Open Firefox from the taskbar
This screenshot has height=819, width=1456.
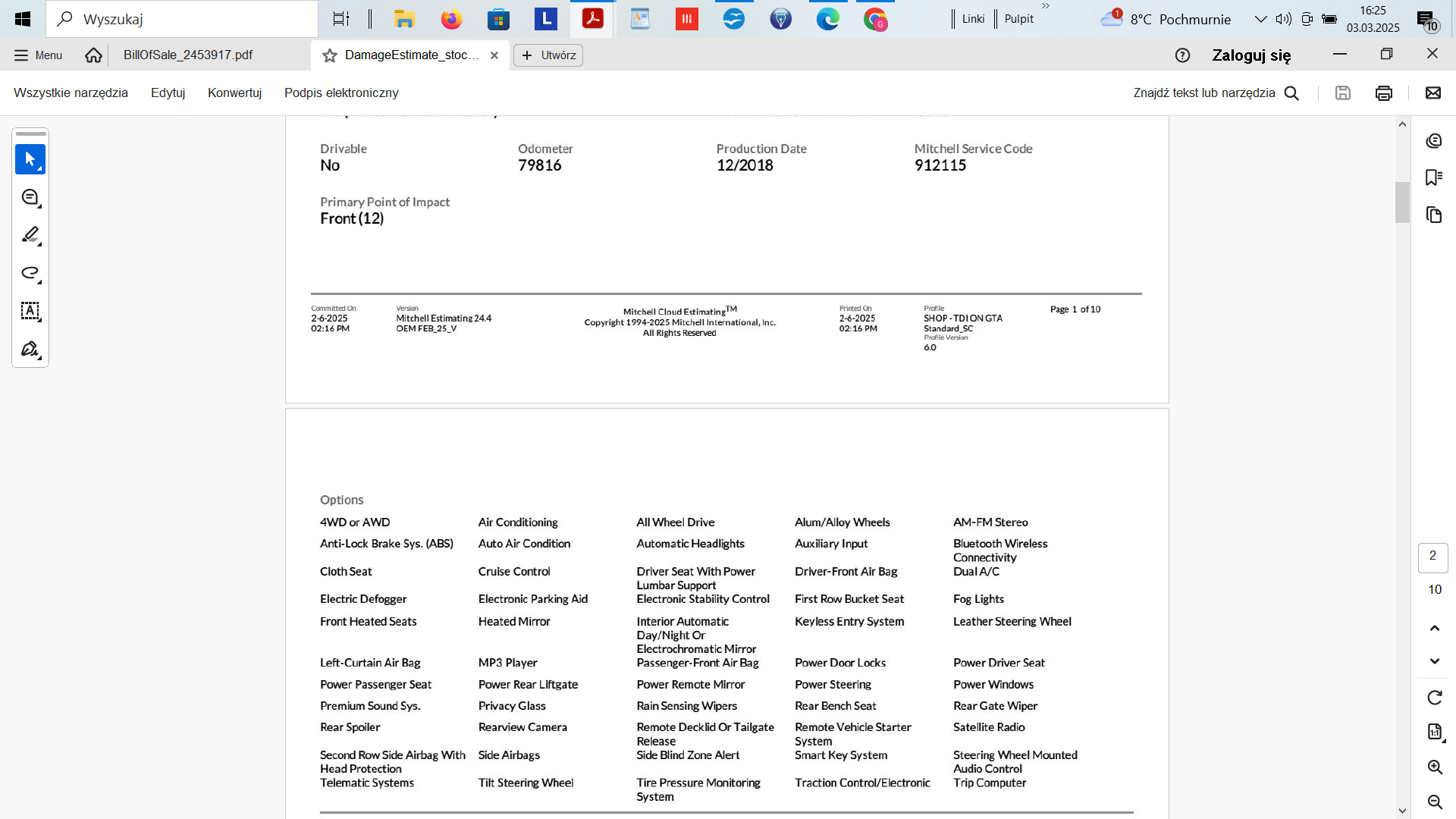pos(451,19)
